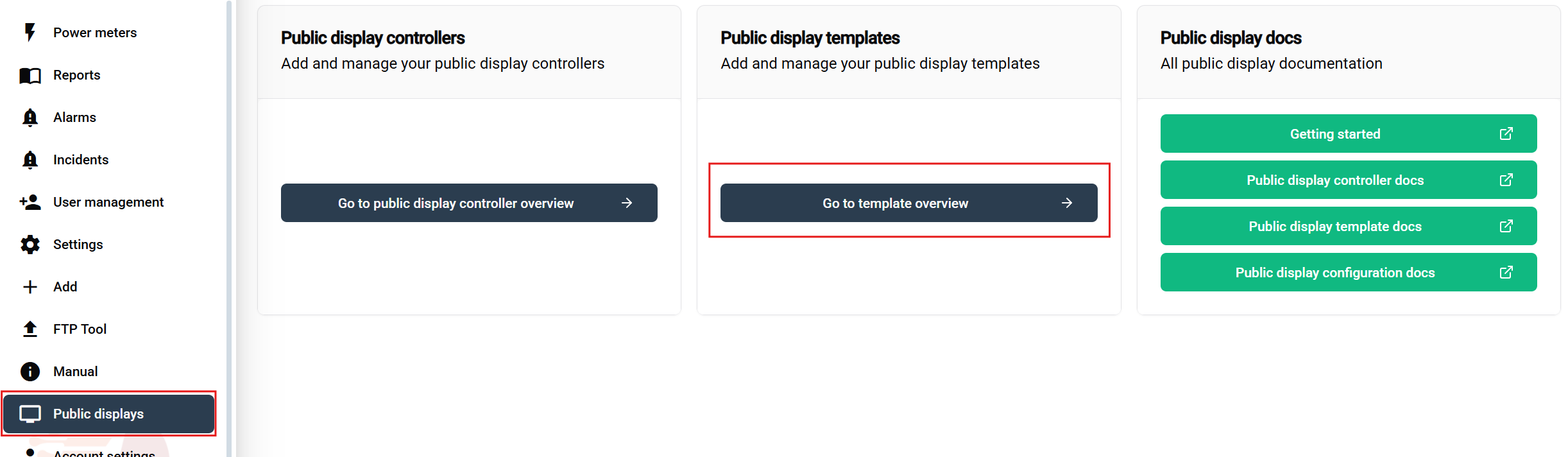Image resolution: width=1568 pixels, height=457 pixels.
Task: Select the Public displays sidebar entry
Action: point(98,414)
